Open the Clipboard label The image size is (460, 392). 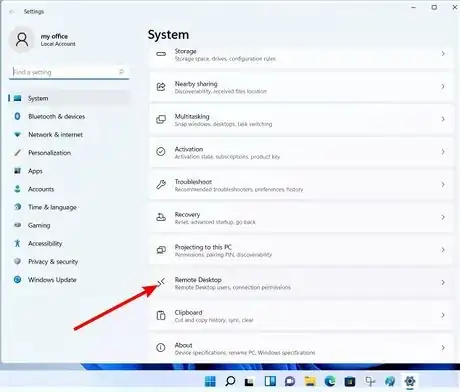tap(188, 312)
